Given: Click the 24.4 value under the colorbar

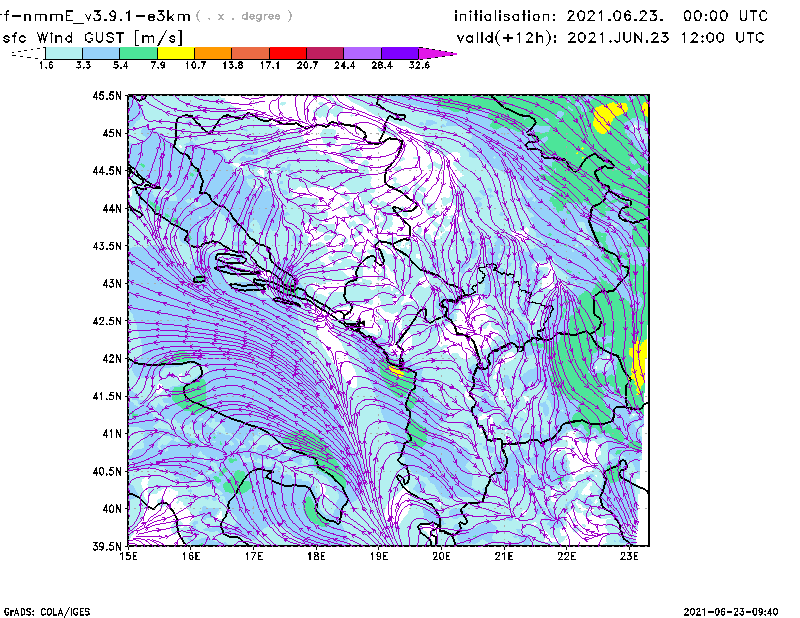Looking at the screenshot, I should (344, 65).
